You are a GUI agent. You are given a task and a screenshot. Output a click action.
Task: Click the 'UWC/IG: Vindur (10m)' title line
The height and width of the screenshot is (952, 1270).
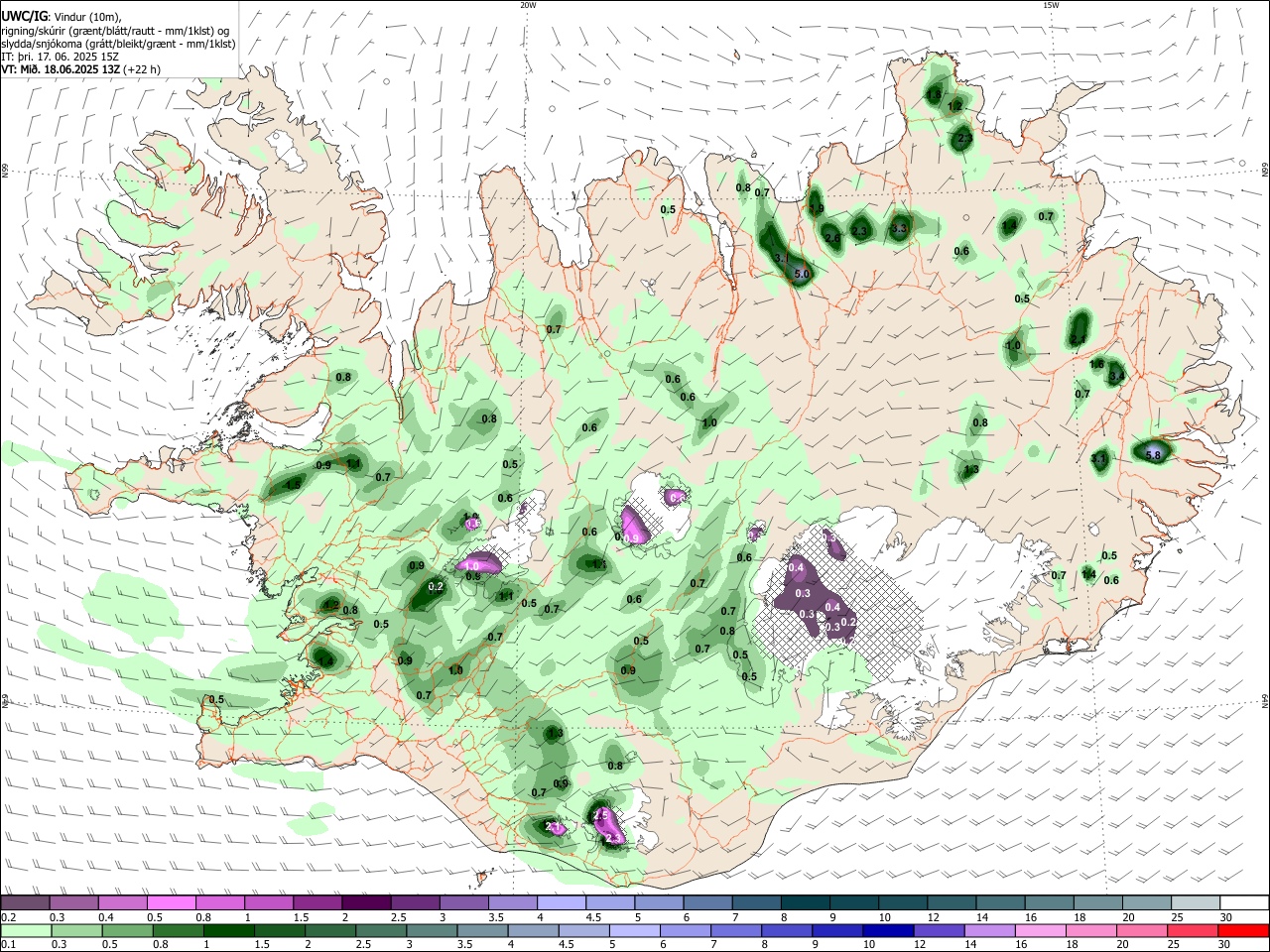(x=62, y=17)
